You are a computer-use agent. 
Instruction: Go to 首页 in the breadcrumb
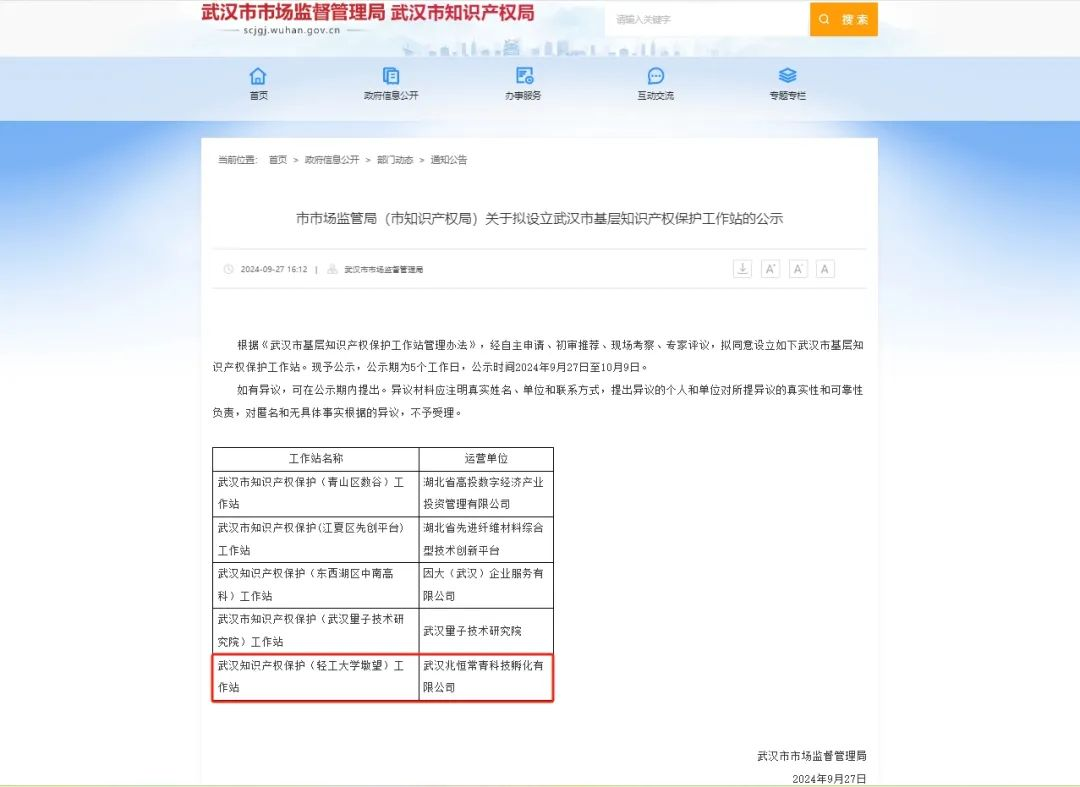278,160
